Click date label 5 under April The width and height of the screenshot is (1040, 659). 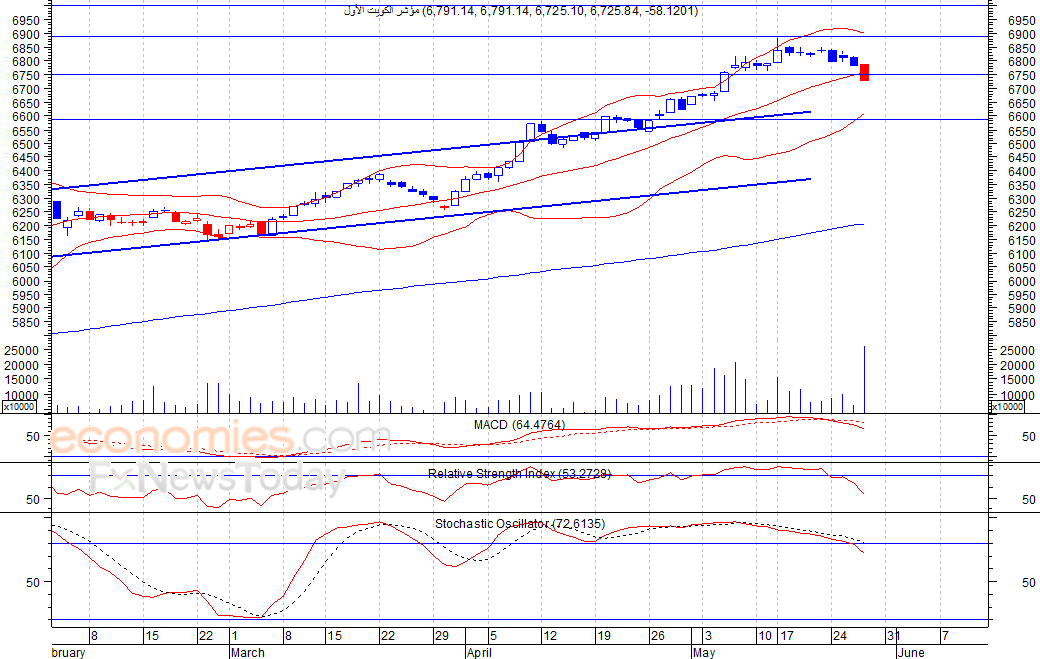[x=493, y=636]
